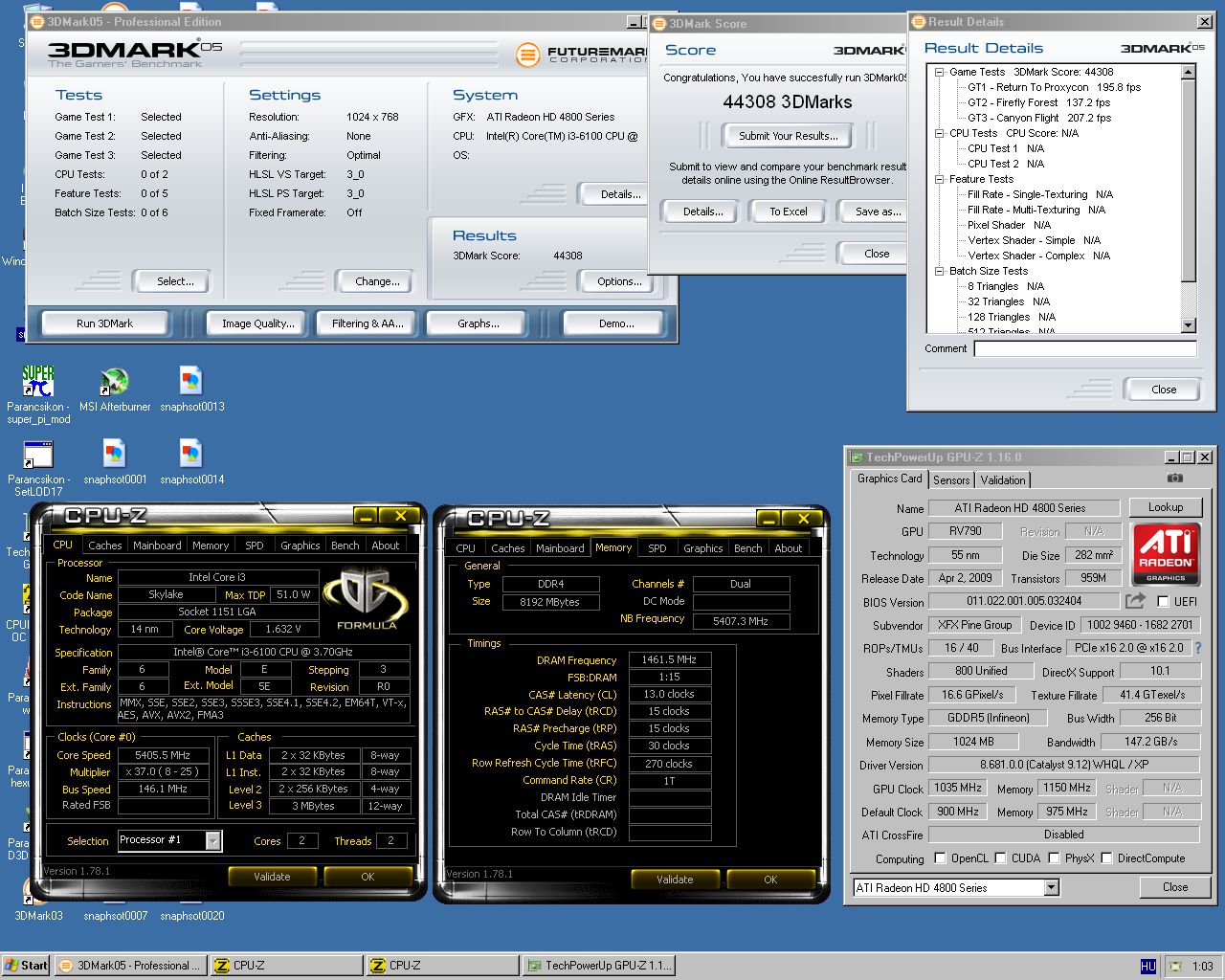Viewport: 1225px width, 980px height.
Task: Select GT2 - Firefly Forest result row
Action: pyautogui.click(x=1038, y=102)
